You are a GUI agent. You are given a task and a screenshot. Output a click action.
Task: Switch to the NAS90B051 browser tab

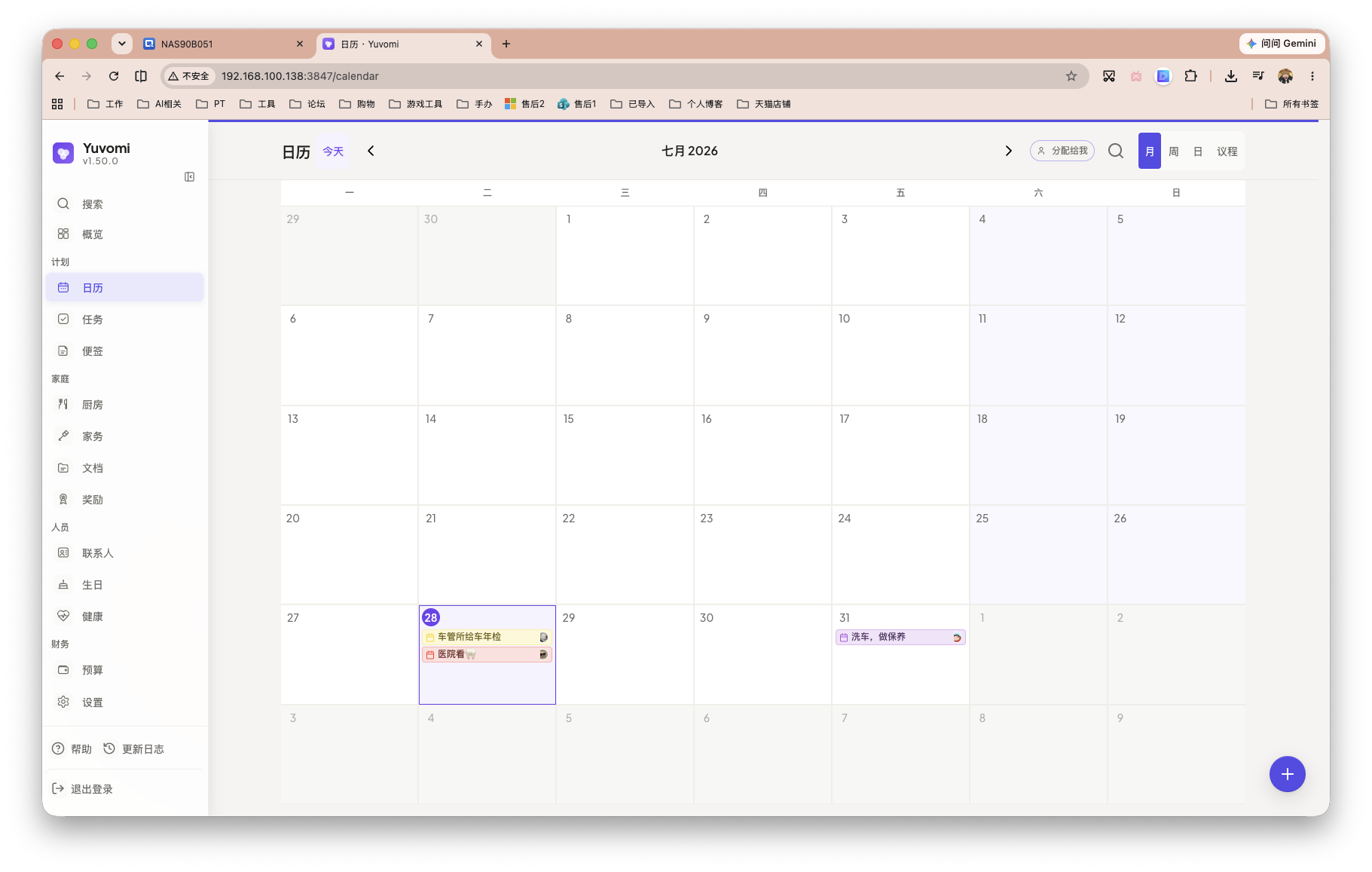point(224,44)
